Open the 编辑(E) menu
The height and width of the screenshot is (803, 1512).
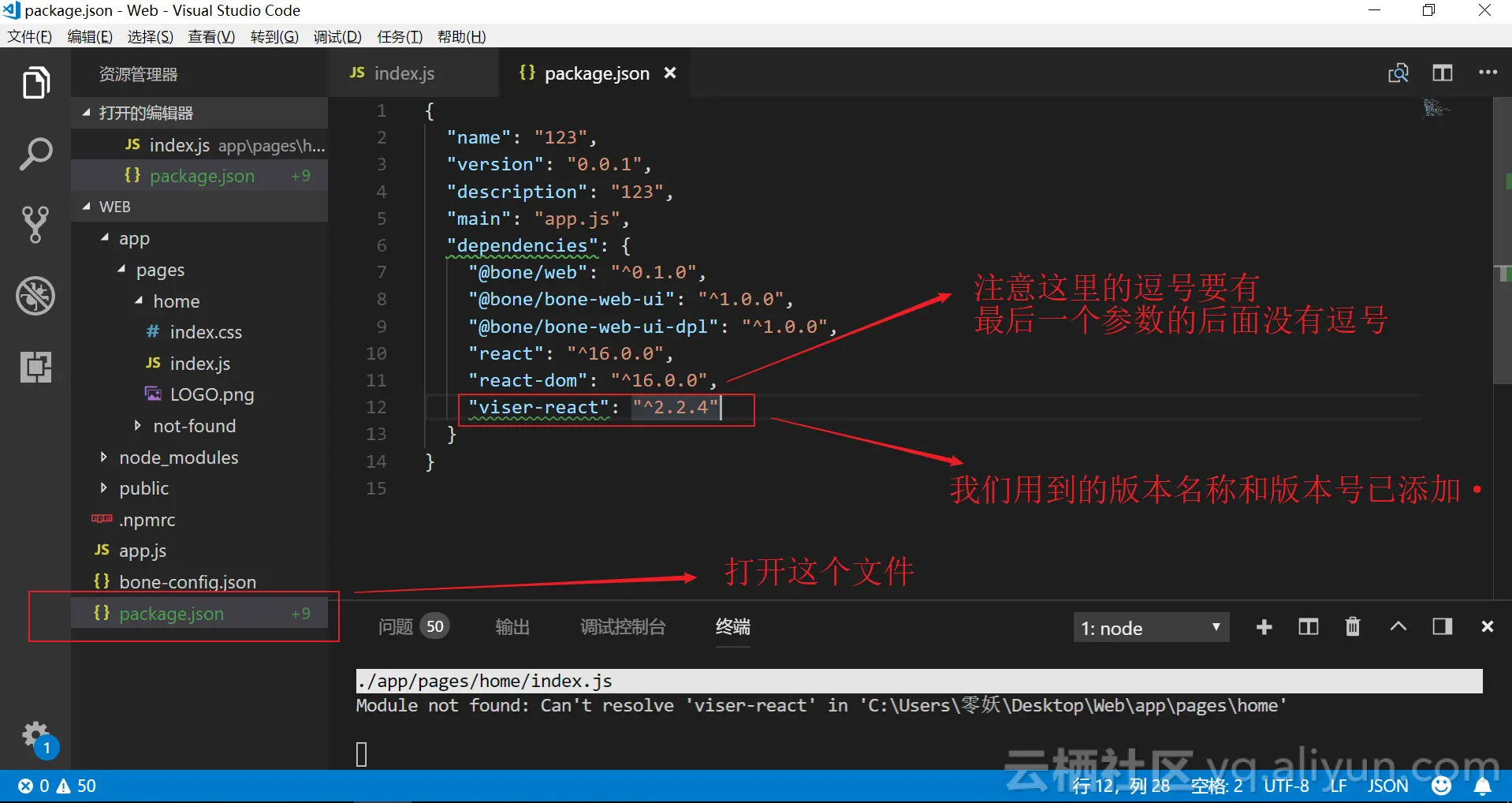coord(90,37)
